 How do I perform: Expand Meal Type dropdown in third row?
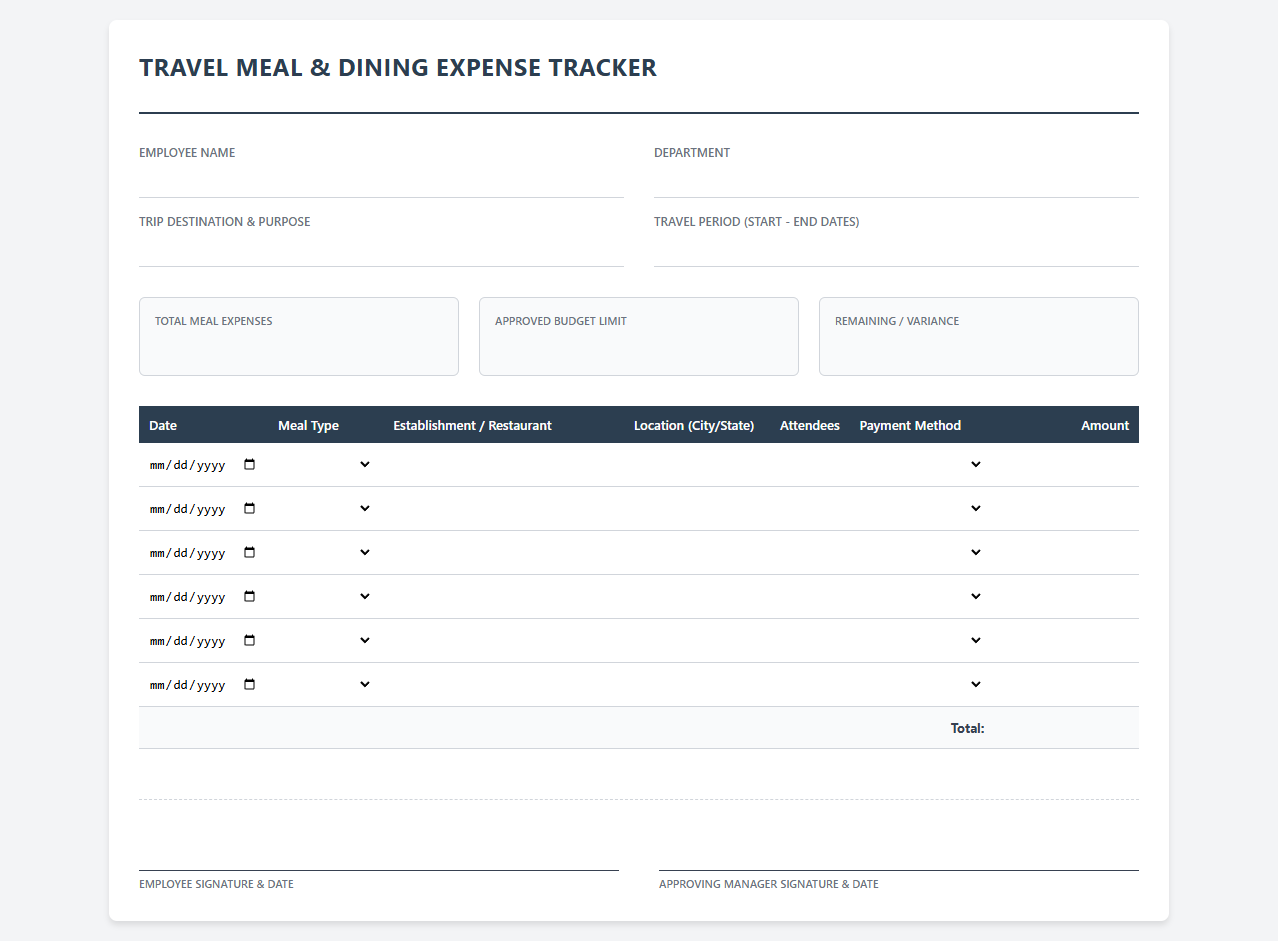[x=325, y=552]
